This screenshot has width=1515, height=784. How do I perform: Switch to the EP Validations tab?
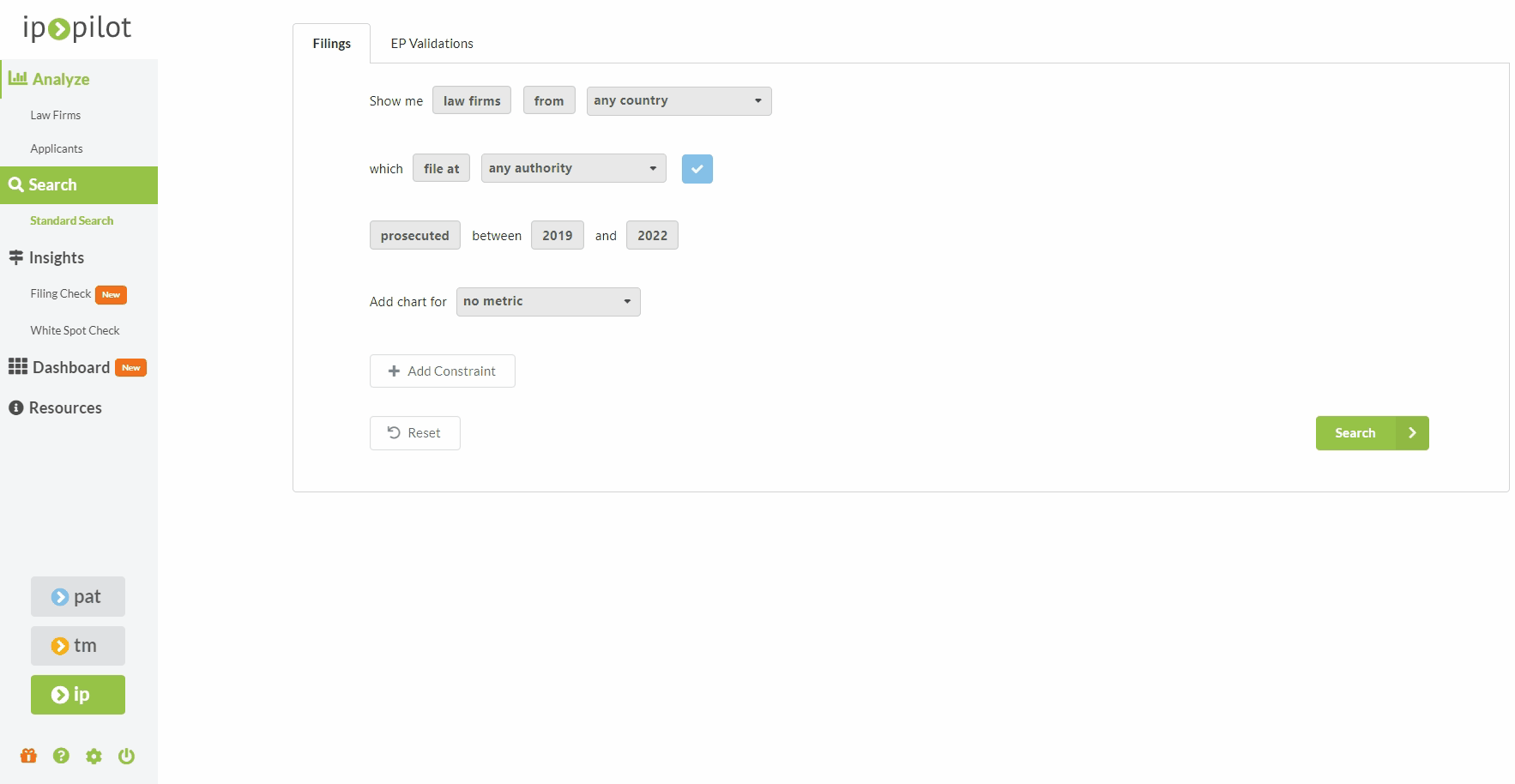[432, 44]
